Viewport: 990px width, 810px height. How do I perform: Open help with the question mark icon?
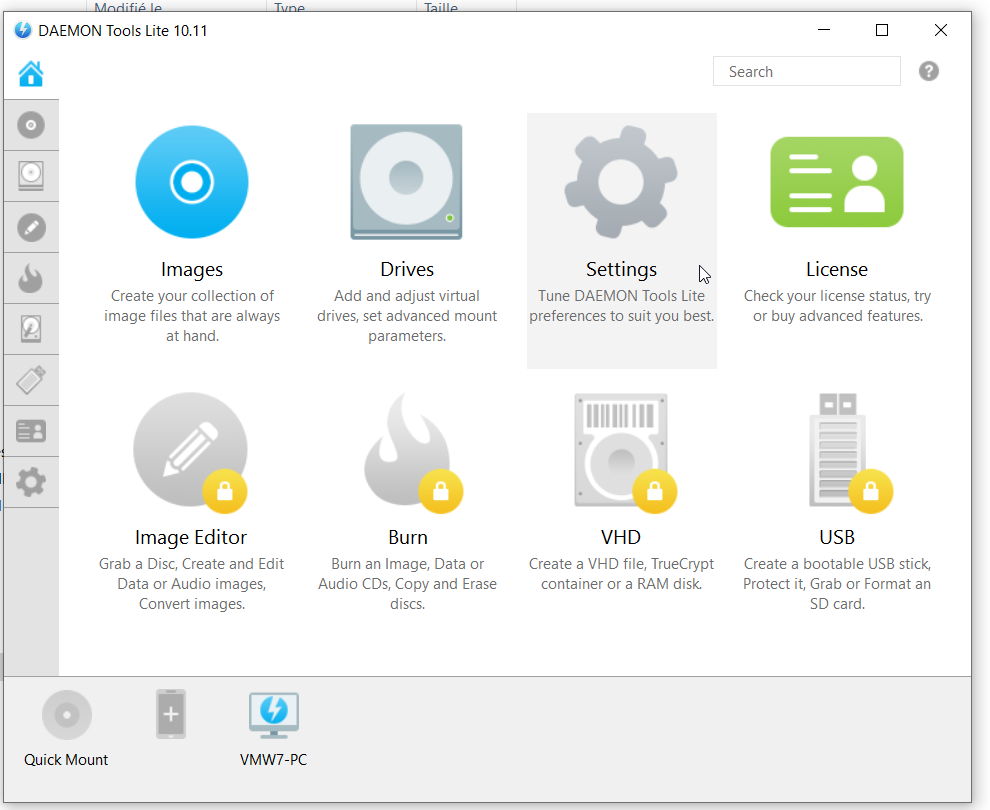(x=929, y=71)
